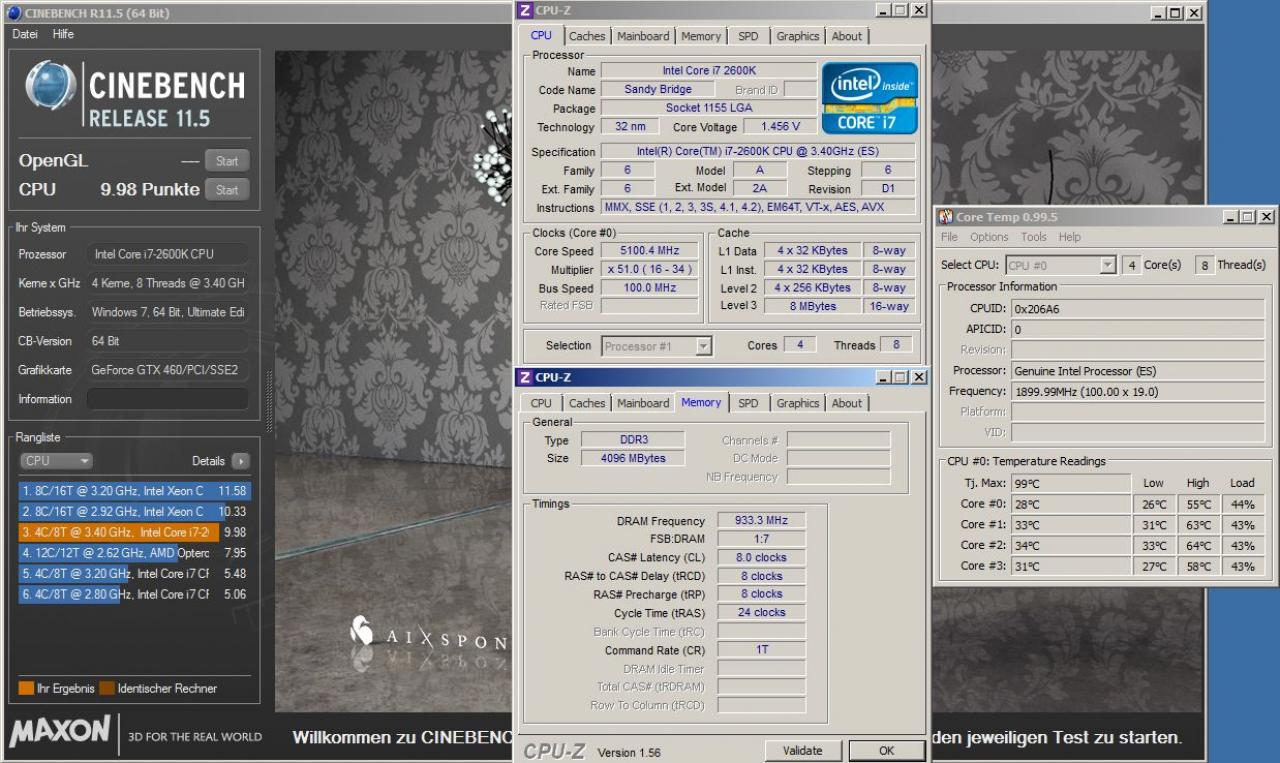Select highlighted 4C/8T @ 3.40 GHz row
1280x763 pixels.
(x=134, y=532)
